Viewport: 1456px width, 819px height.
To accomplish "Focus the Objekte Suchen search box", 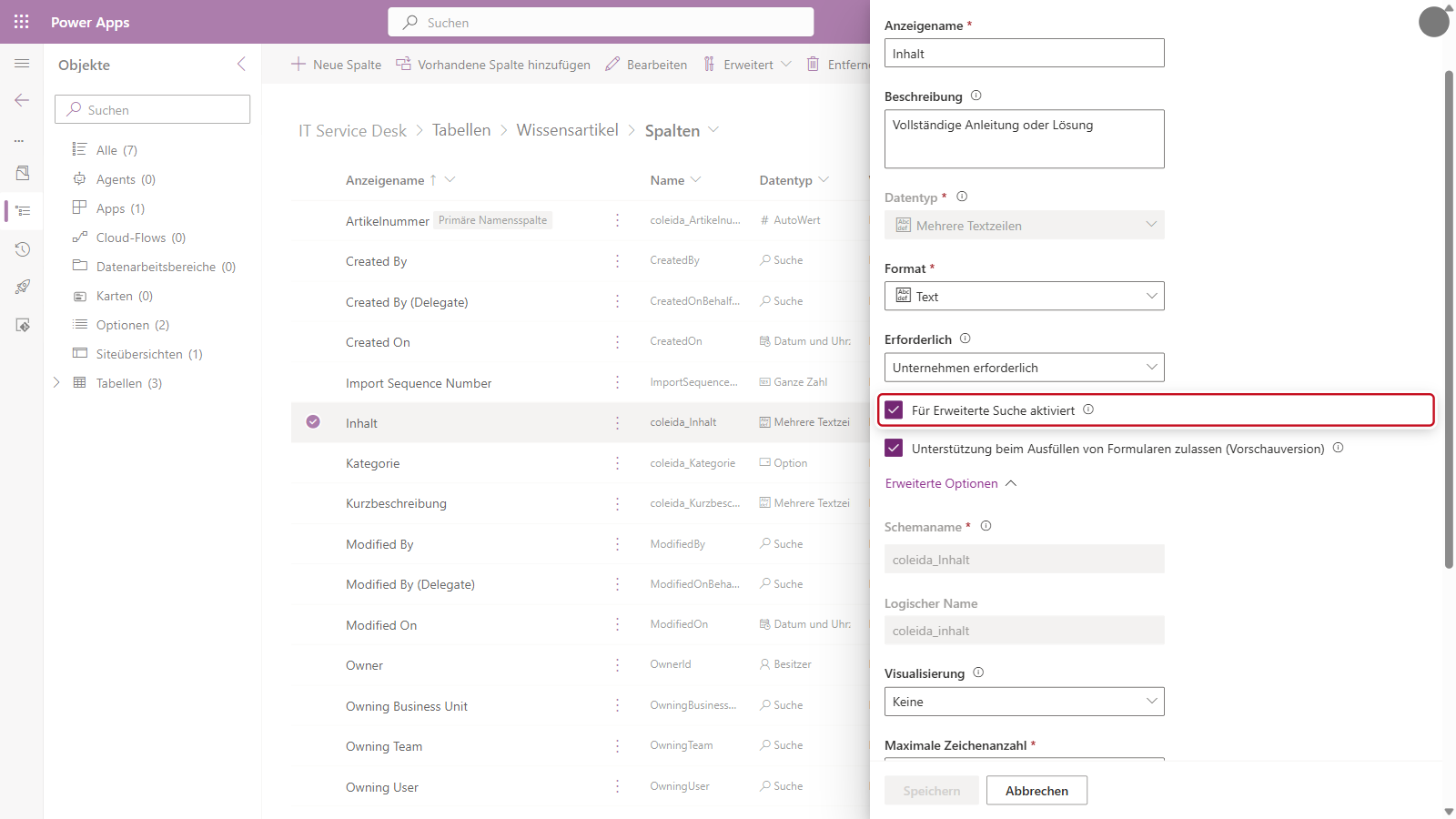I will [x=152, y=109].
